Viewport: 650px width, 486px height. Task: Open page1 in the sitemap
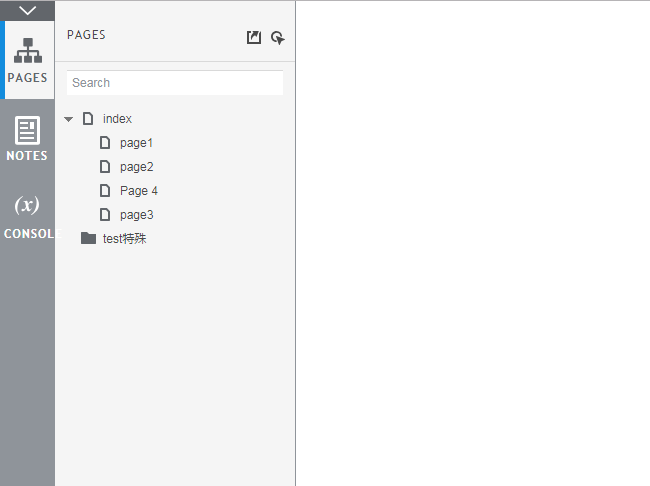click(x=136, y=143)
